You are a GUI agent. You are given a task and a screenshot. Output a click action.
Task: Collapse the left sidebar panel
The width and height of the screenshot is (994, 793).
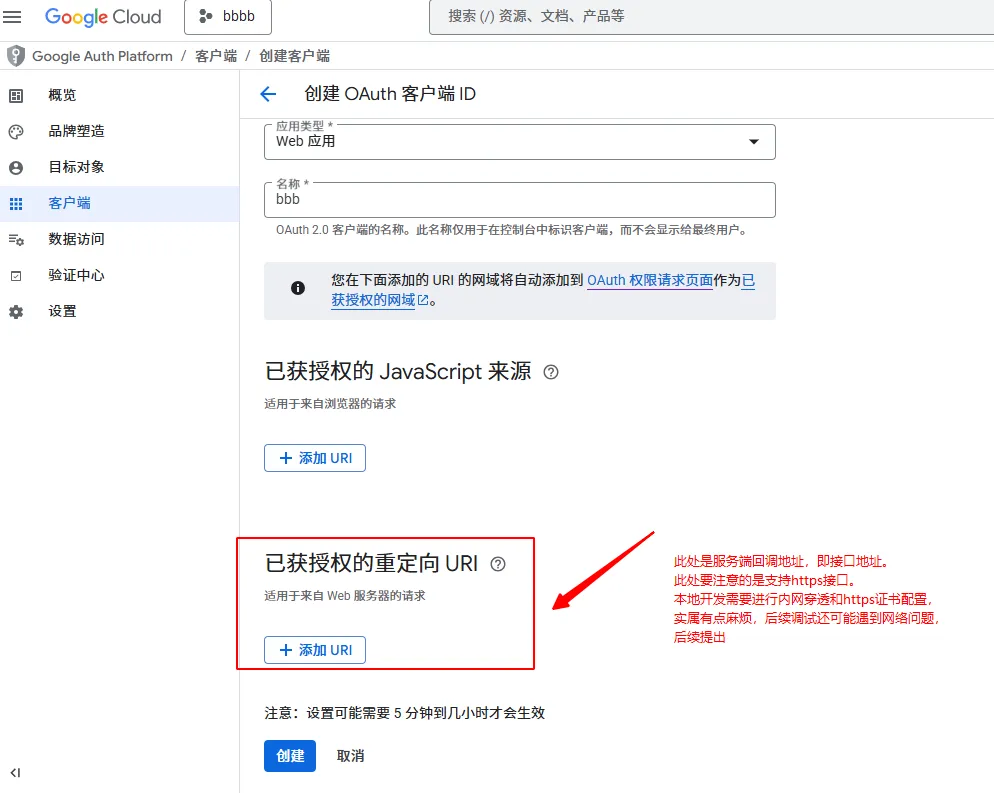[x=16, y=772]
